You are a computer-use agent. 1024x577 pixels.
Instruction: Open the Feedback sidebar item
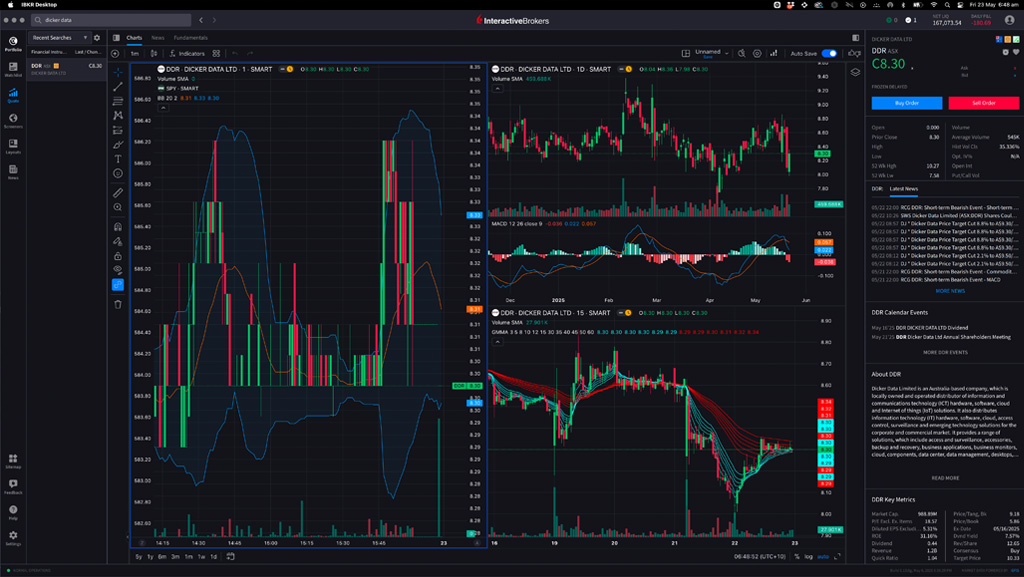pos(13,487)
